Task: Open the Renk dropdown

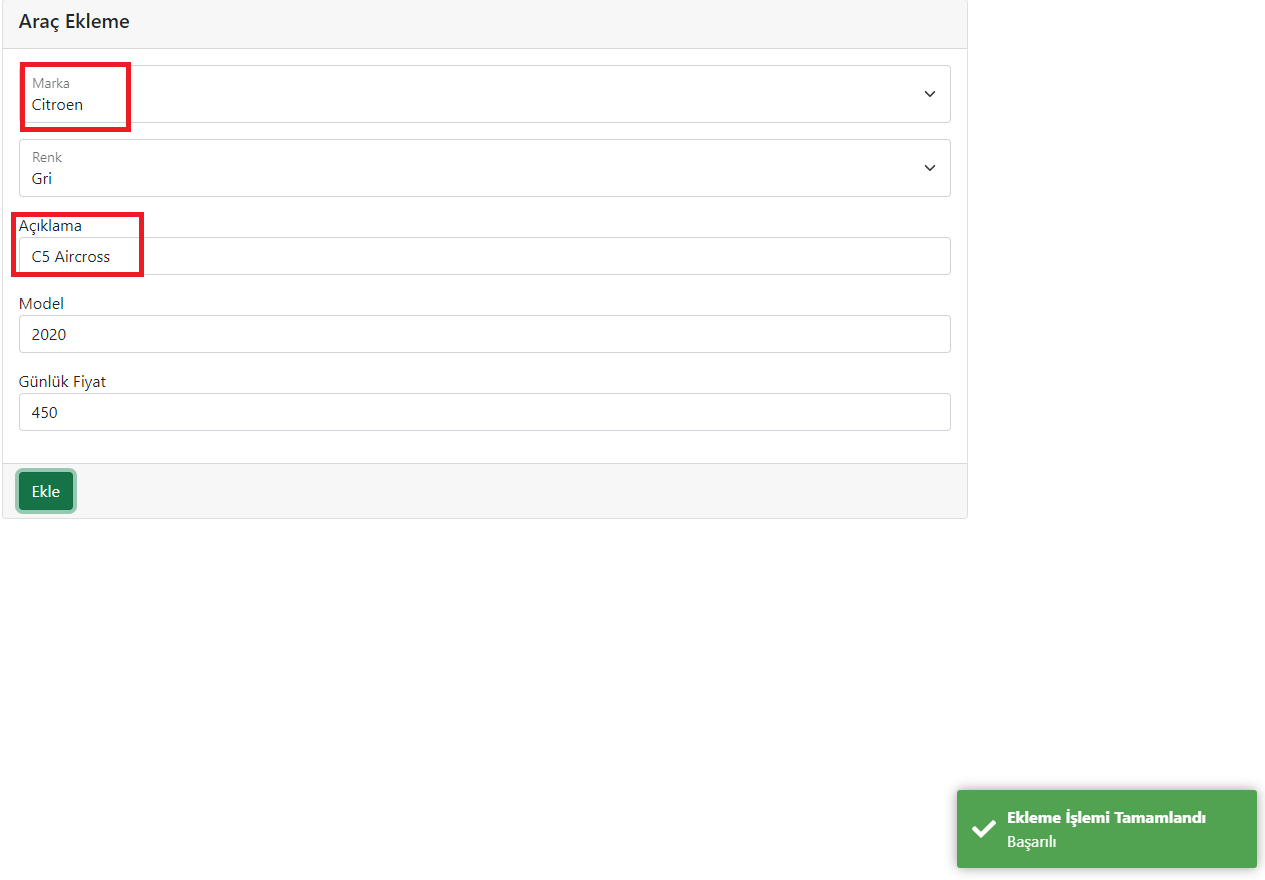Action: coord(484,167)
